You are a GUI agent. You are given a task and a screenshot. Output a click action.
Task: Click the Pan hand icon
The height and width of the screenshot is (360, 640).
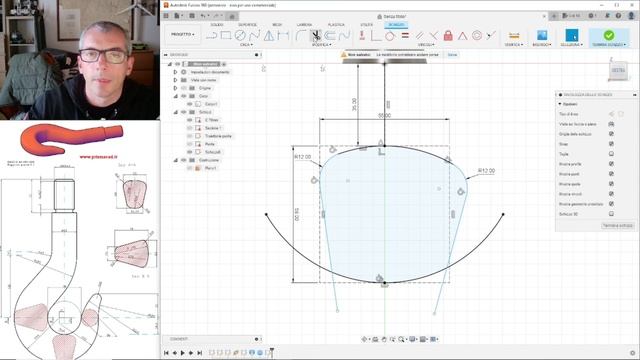pyautogui.click(x=384, y=339)
